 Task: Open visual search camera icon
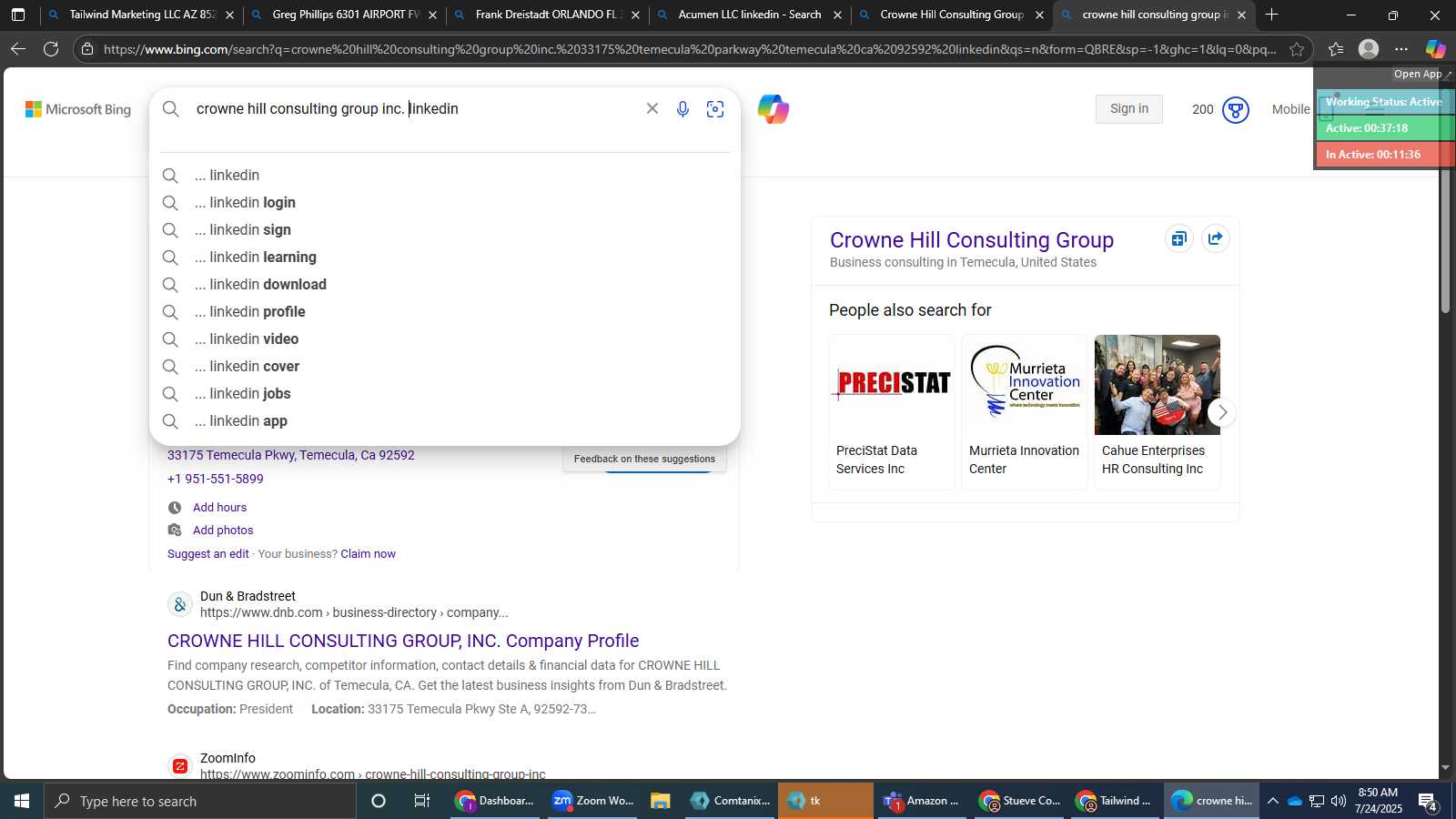point(715,109)
